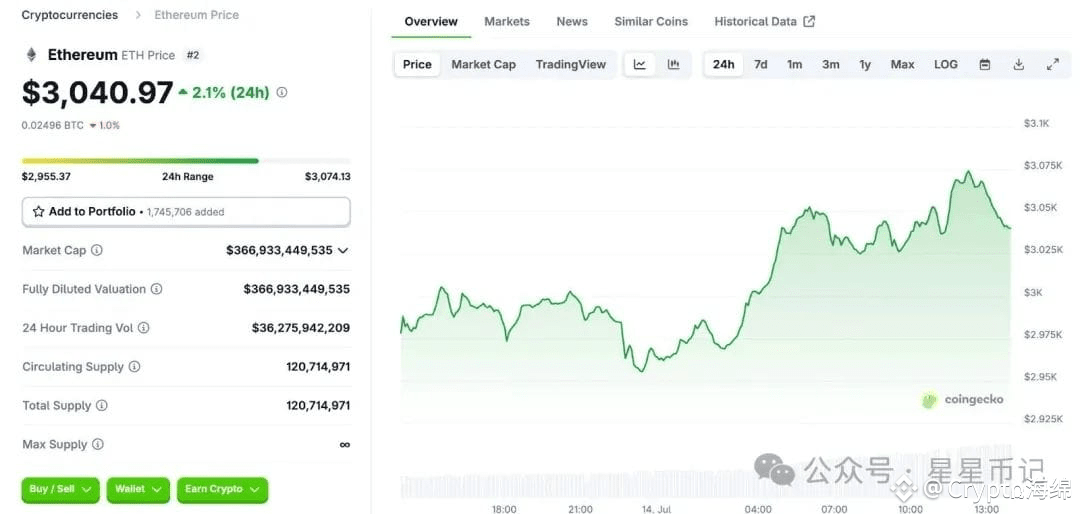Click the $3,074.13 range high value
Viewport: 1080px width, 514px height.
tap(328, 176)
